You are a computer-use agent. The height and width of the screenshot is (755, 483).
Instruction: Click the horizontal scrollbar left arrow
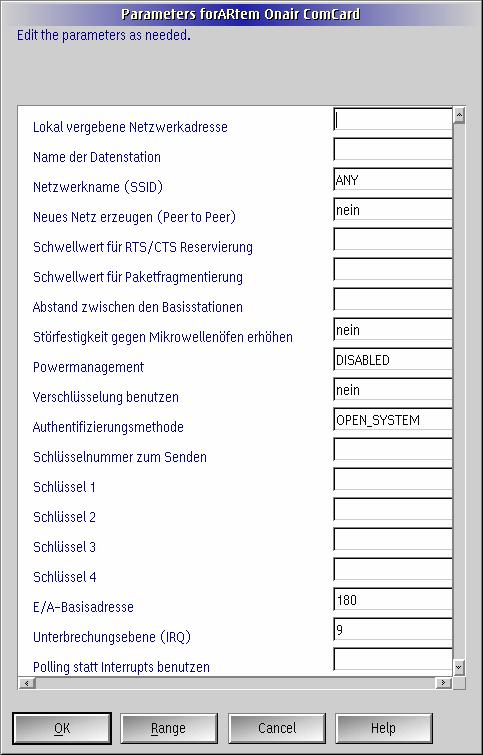pos(27,683)
